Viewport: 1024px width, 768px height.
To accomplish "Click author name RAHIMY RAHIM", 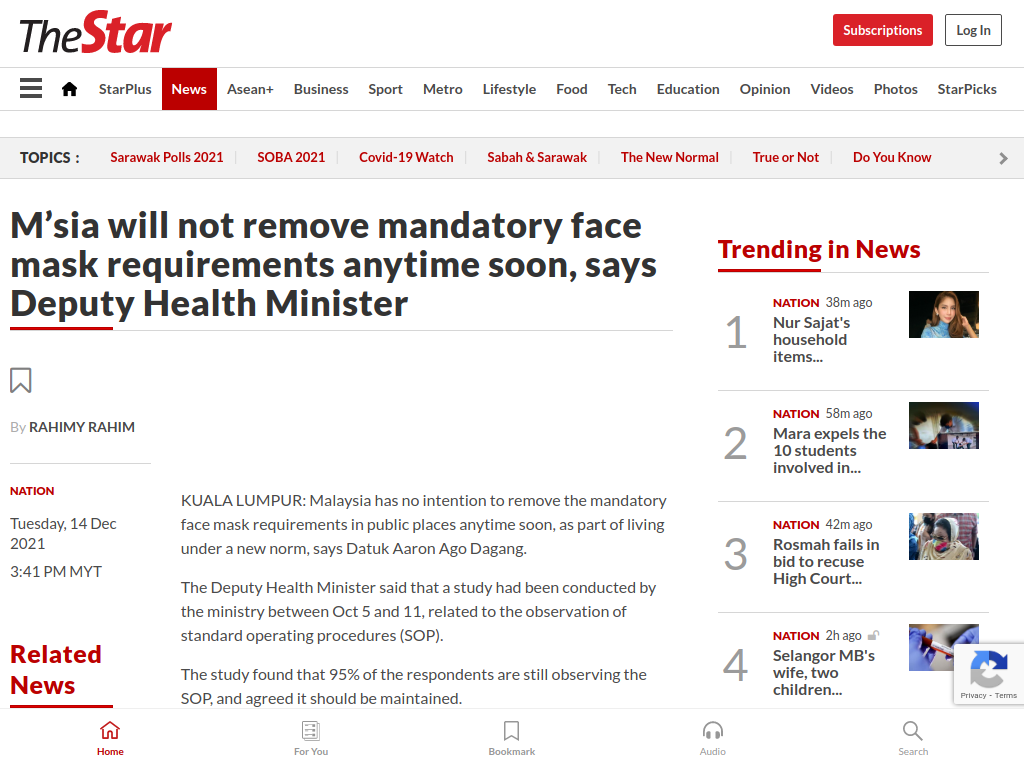I will tap(82, 427).
